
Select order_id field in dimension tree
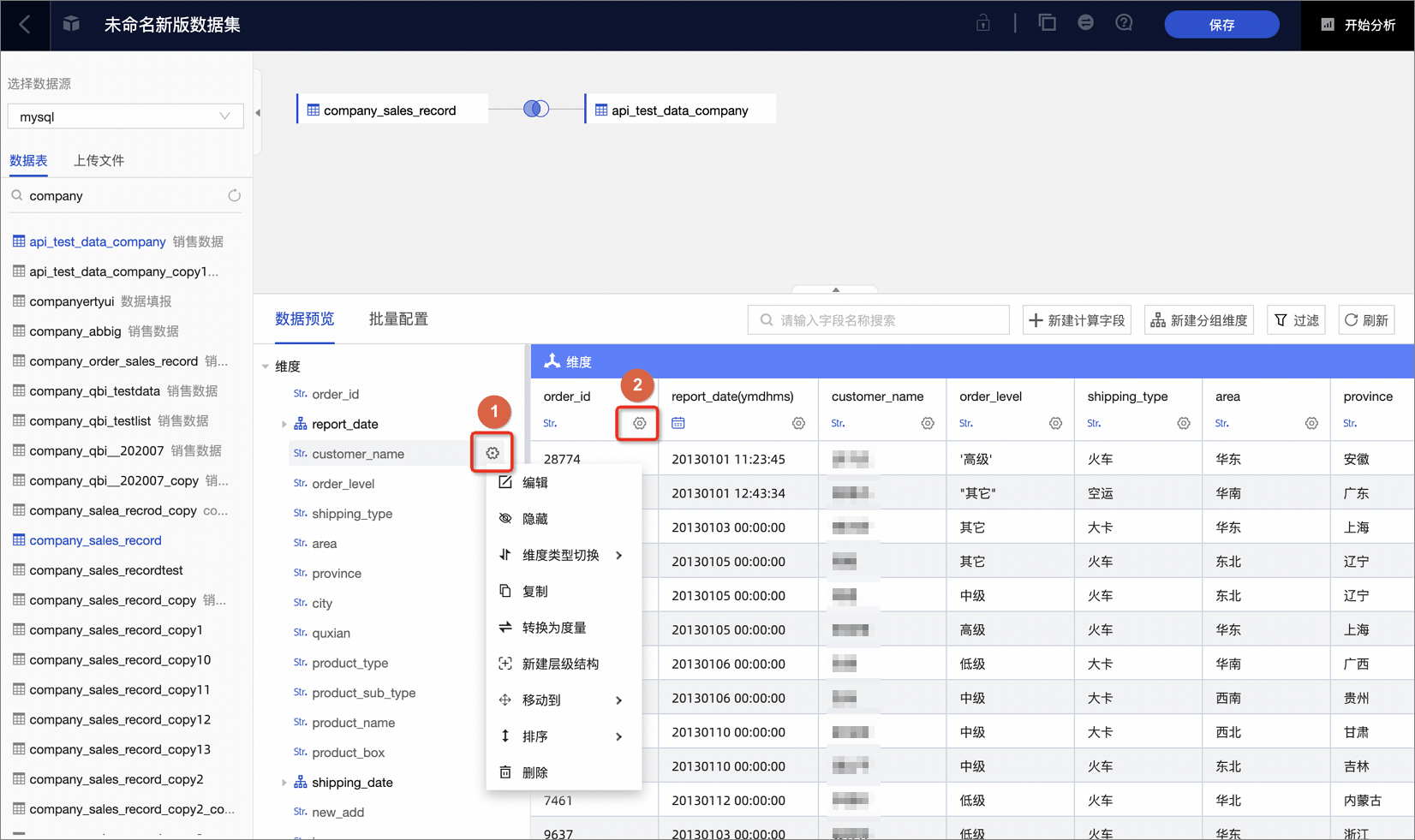pos(336,394)
